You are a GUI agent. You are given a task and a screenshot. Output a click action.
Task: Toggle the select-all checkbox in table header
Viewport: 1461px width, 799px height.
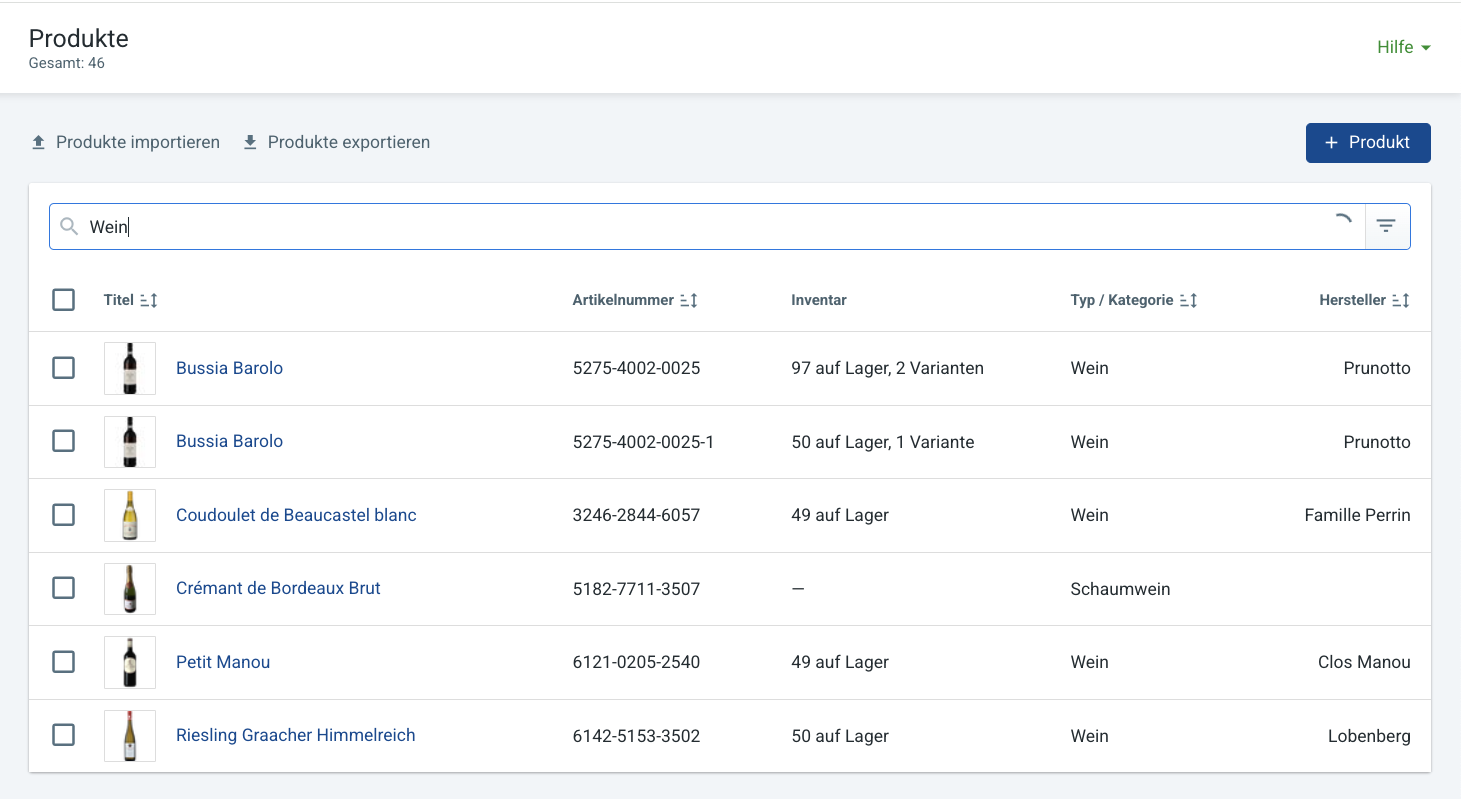pyautogui.click(x=63, y=300)
